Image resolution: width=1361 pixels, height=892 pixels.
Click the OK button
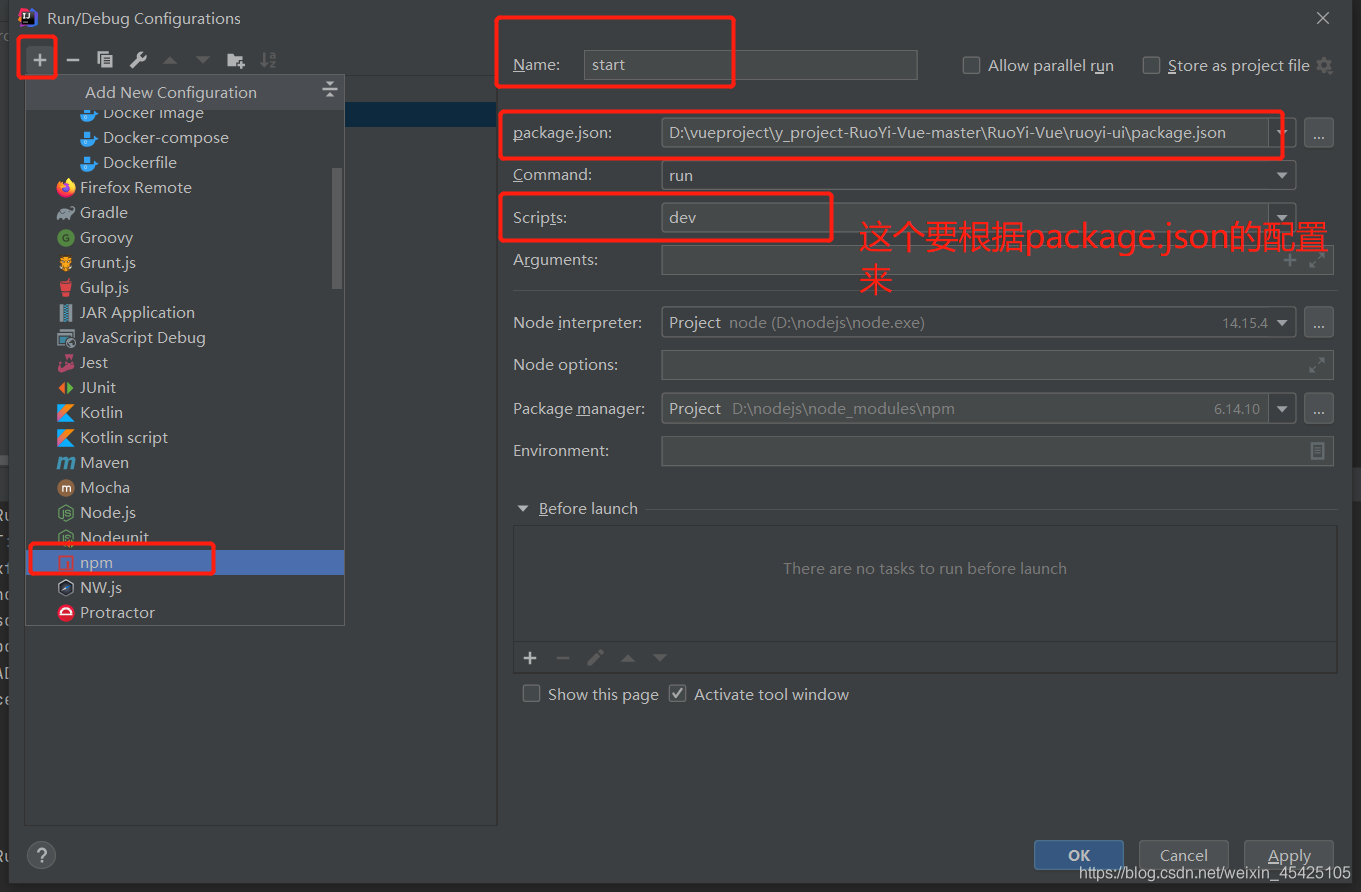pos(1078,855)
